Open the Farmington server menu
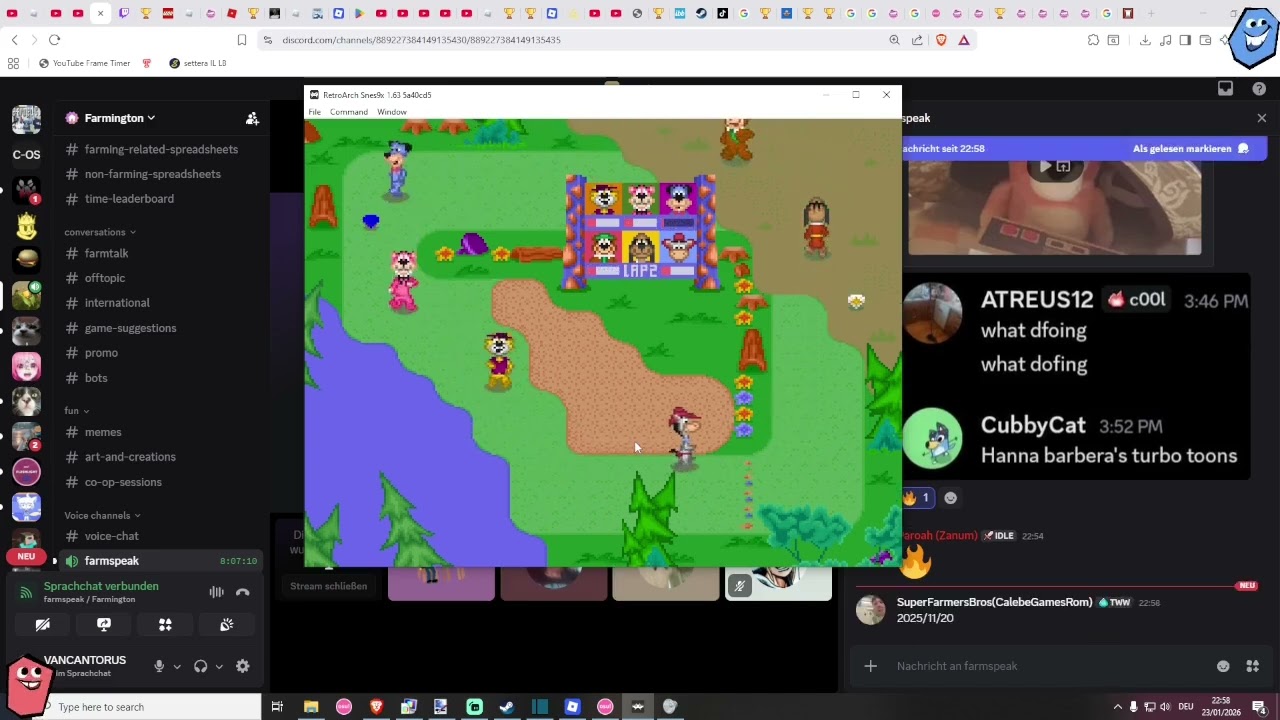Screen dimensions: 1280x720 [x=120, y=118]
